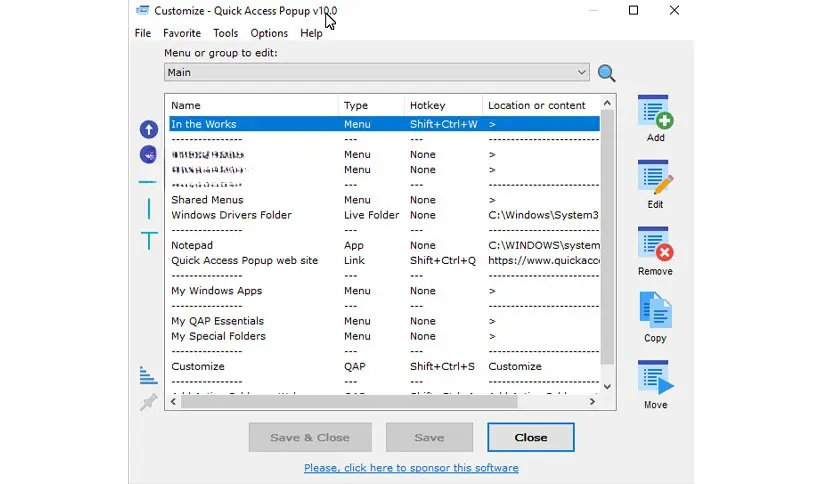Click the Remove favorite icon

[655, 245]
